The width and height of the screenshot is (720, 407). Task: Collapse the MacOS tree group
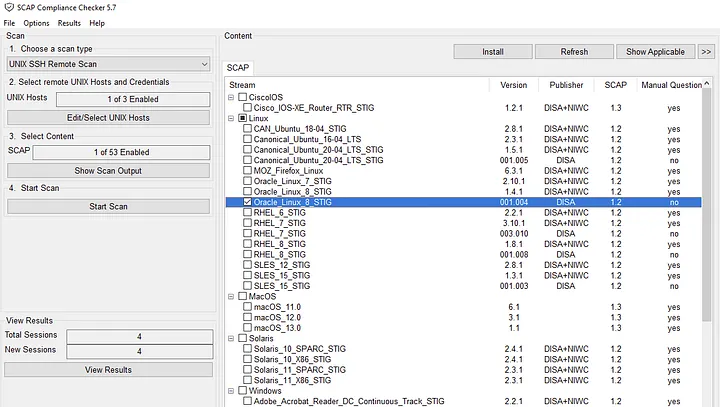coord(231,297)
